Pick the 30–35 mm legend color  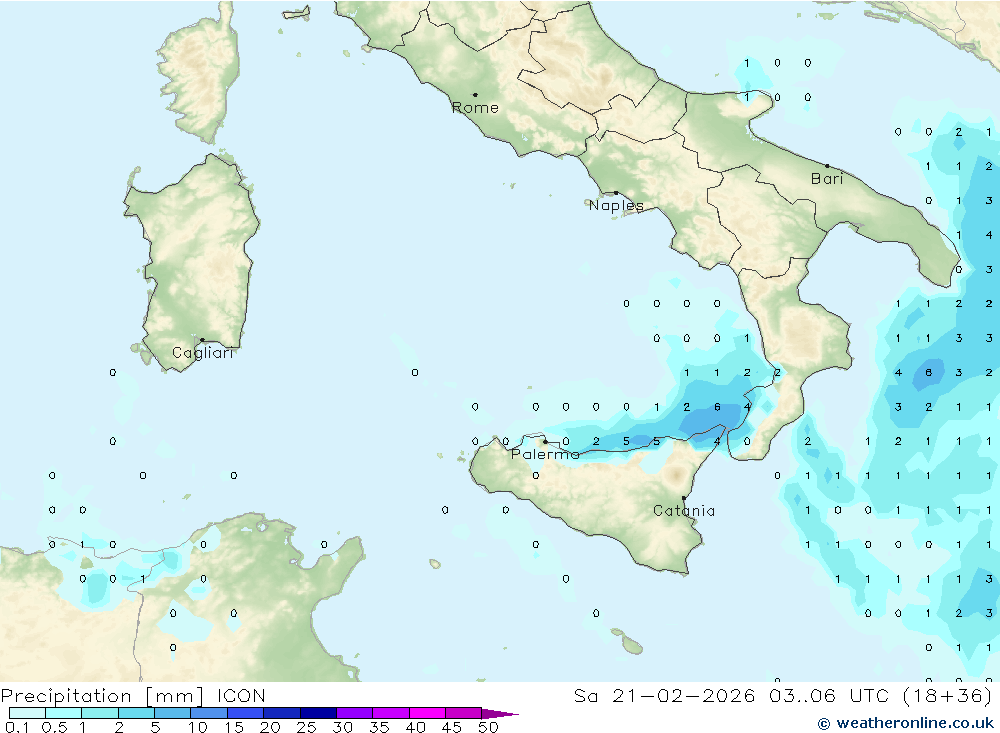(354, 713)
